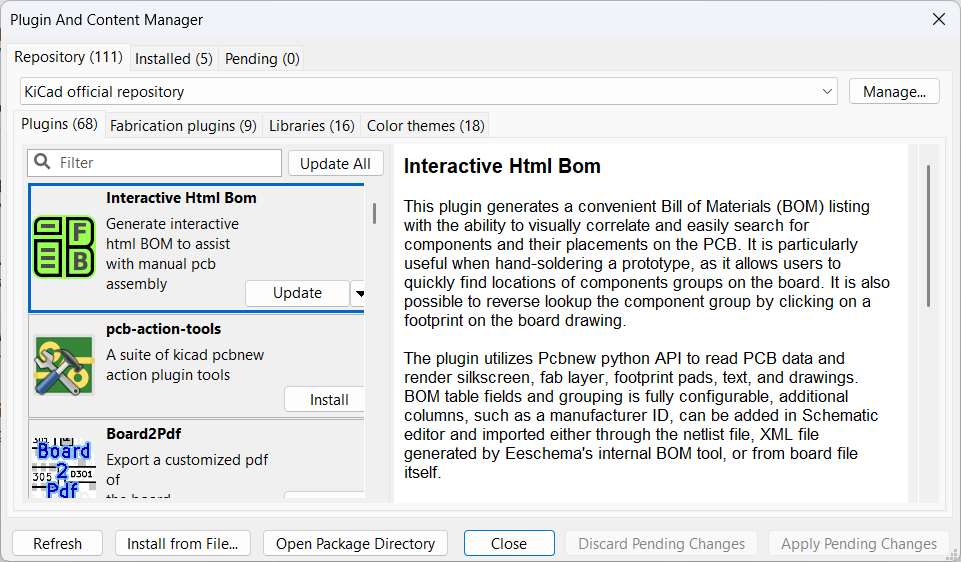Click 'Interactive Html Bom' title in list

tap(181, 197)
